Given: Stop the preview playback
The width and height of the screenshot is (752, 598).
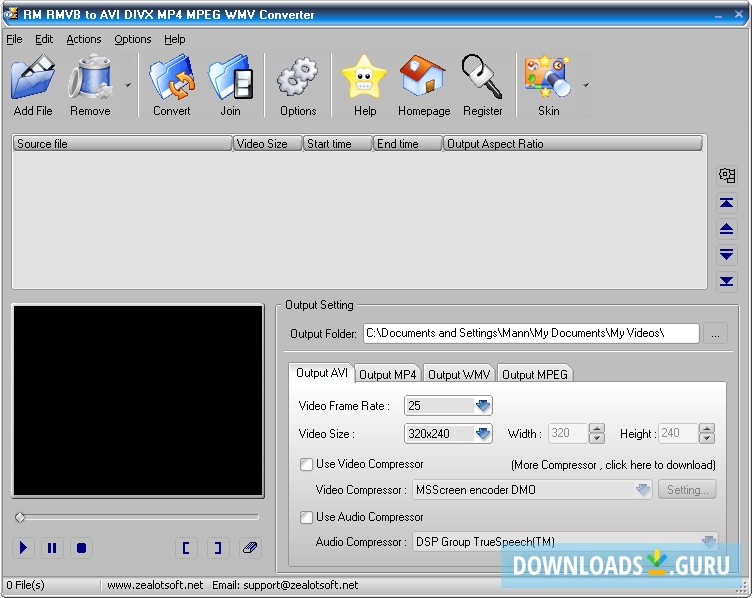Looking at the screenshot, I should click(82, 548).
